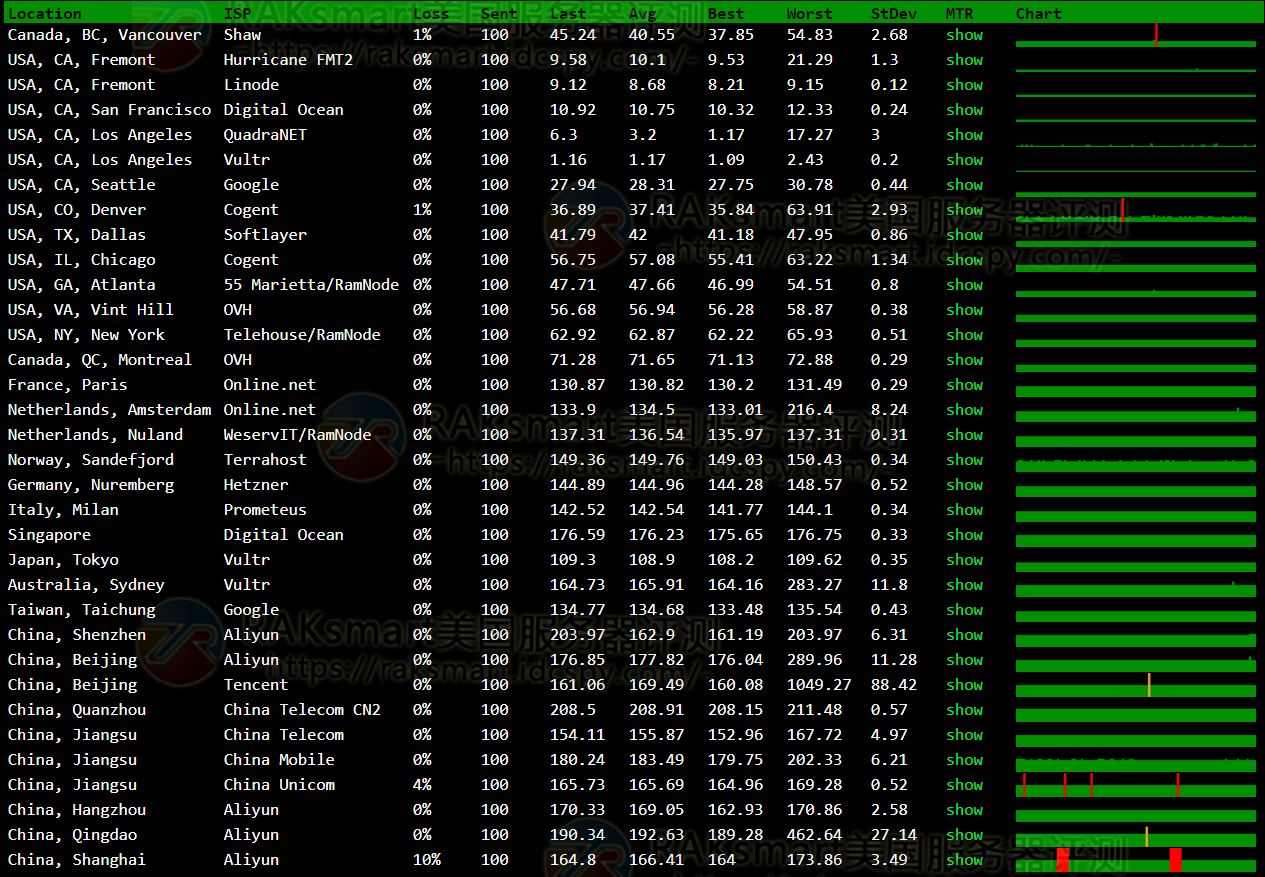Image resolution: width=1265 pixels, height=877 pixels.
Task: Click show link for Jiangsu China Unicom row
Action: tap(964, 785)
